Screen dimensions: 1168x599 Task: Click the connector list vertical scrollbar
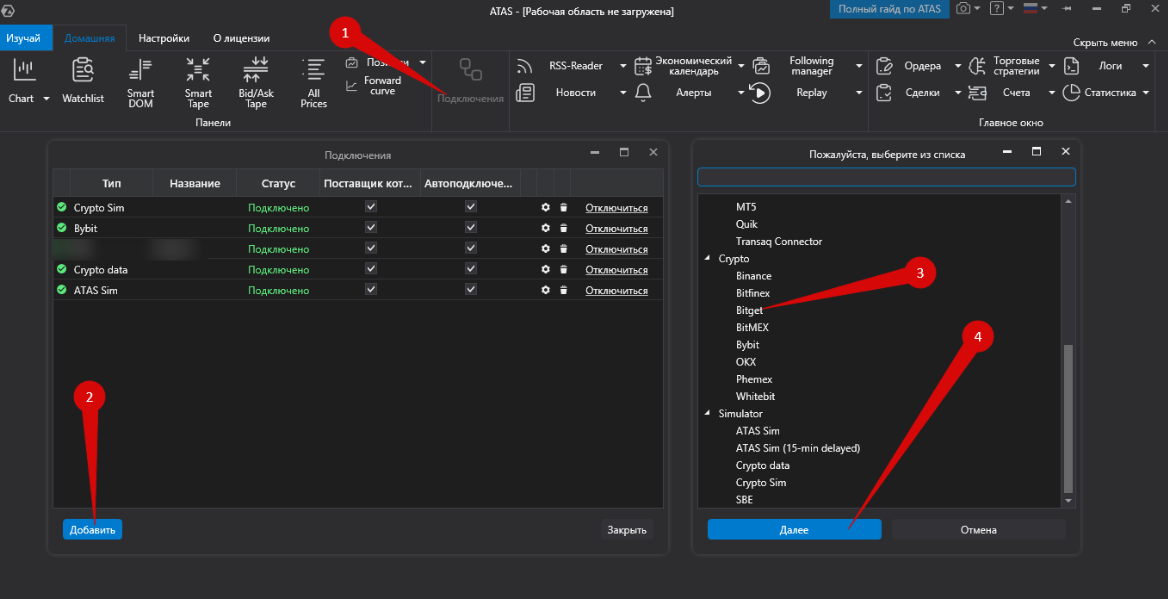click(1069, 418)
